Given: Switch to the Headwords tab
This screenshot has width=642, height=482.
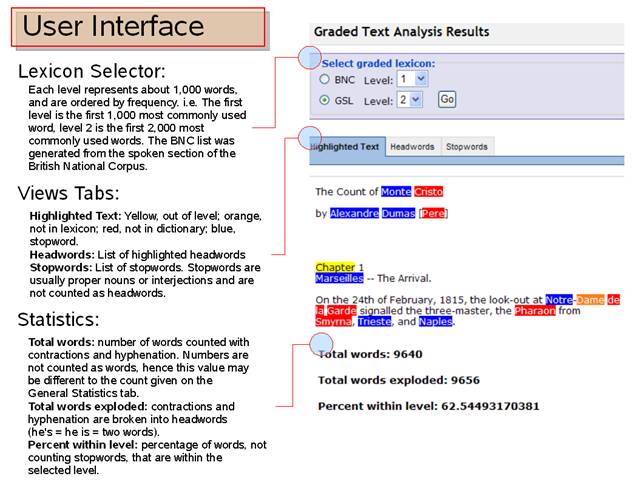Looking at the screenshot, I should click(412, 147).
